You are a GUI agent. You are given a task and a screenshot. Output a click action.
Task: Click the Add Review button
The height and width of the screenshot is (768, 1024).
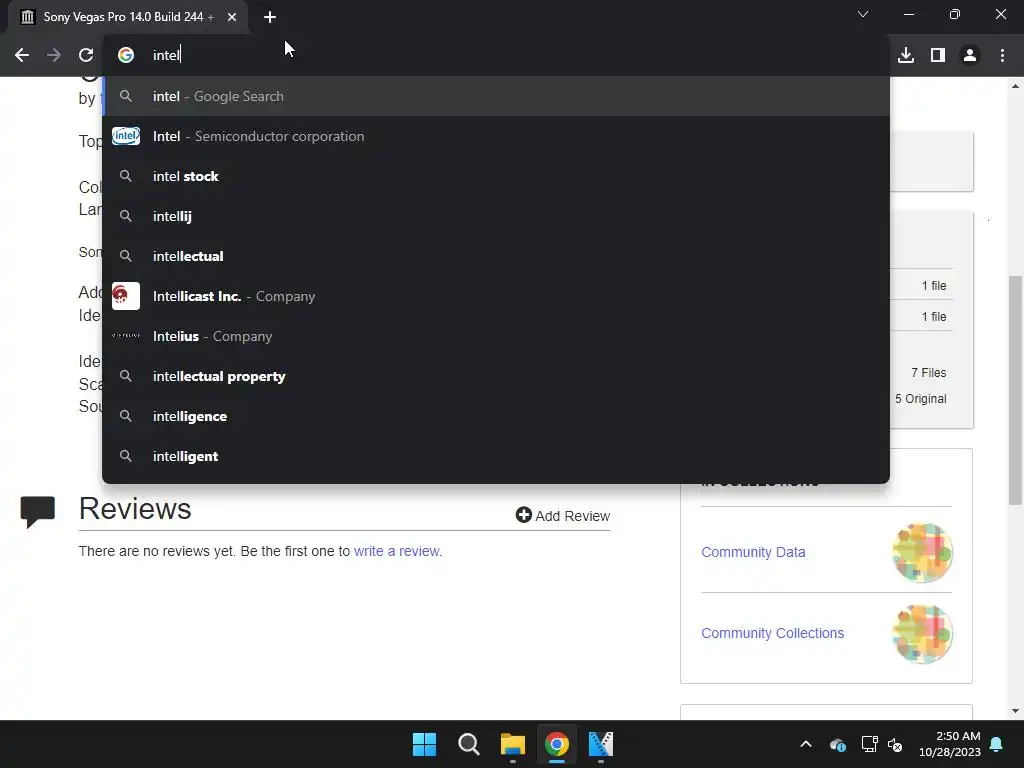[x=563, y=515]
